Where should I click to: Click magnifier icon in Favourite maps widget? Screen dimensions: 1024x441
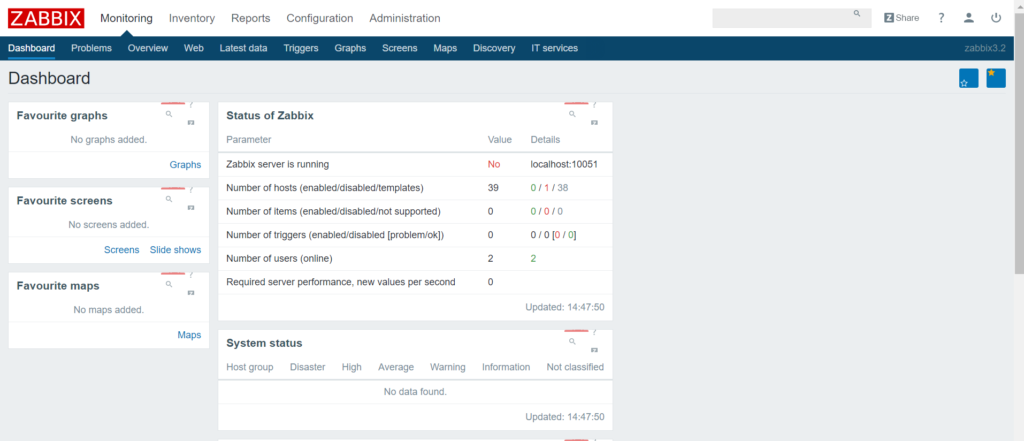[168, 284]
